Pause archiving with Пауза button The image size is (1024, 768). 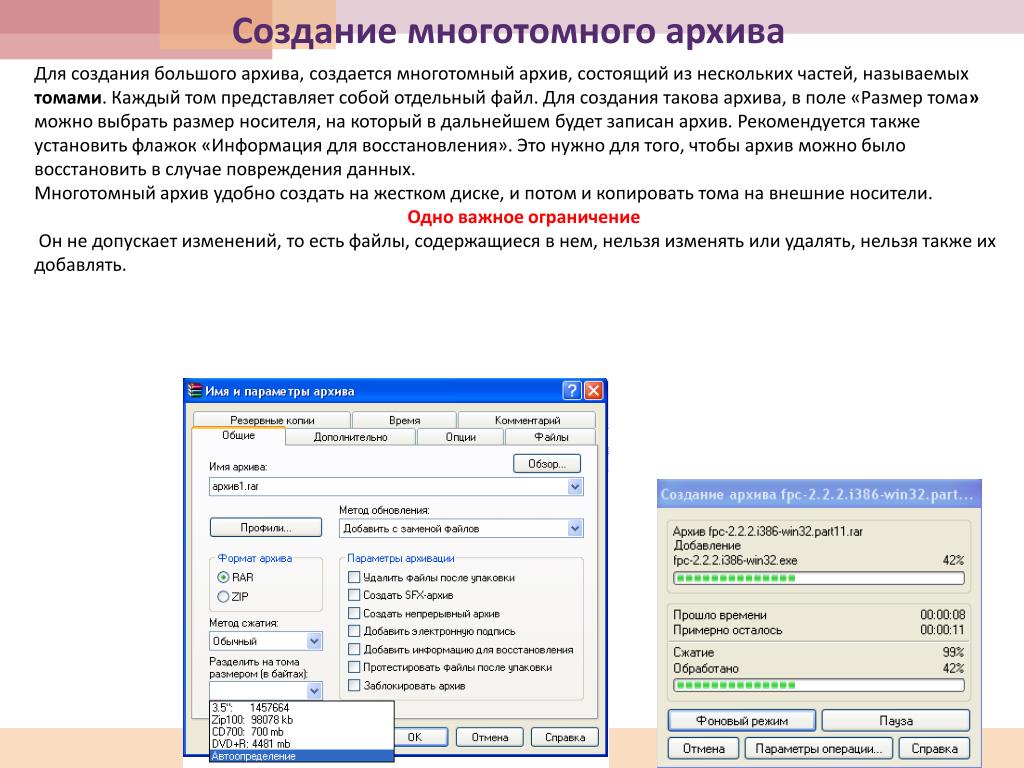click(x=895, y=720)
